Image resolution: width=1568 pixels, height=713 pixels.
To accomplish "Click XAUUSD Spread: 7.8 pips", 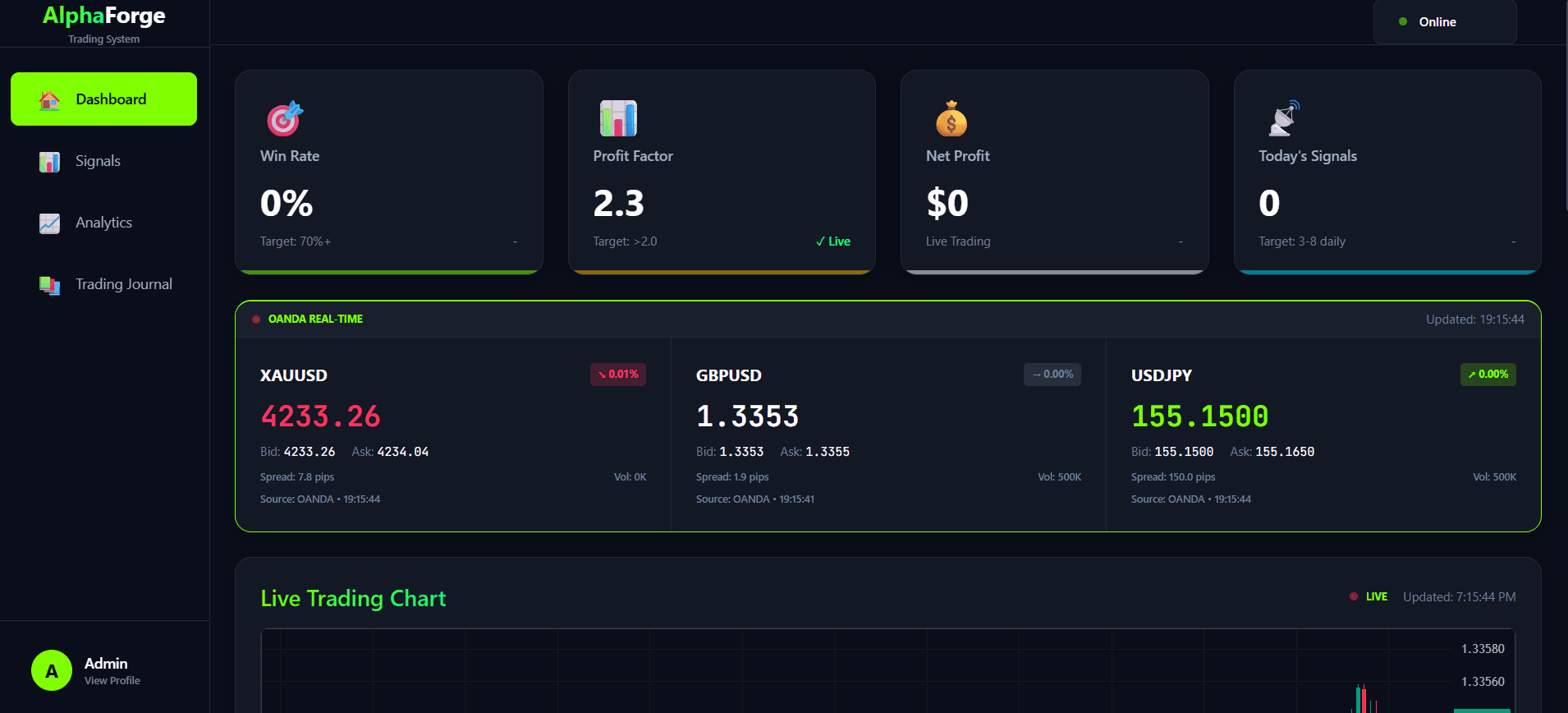I will point(297,477).
